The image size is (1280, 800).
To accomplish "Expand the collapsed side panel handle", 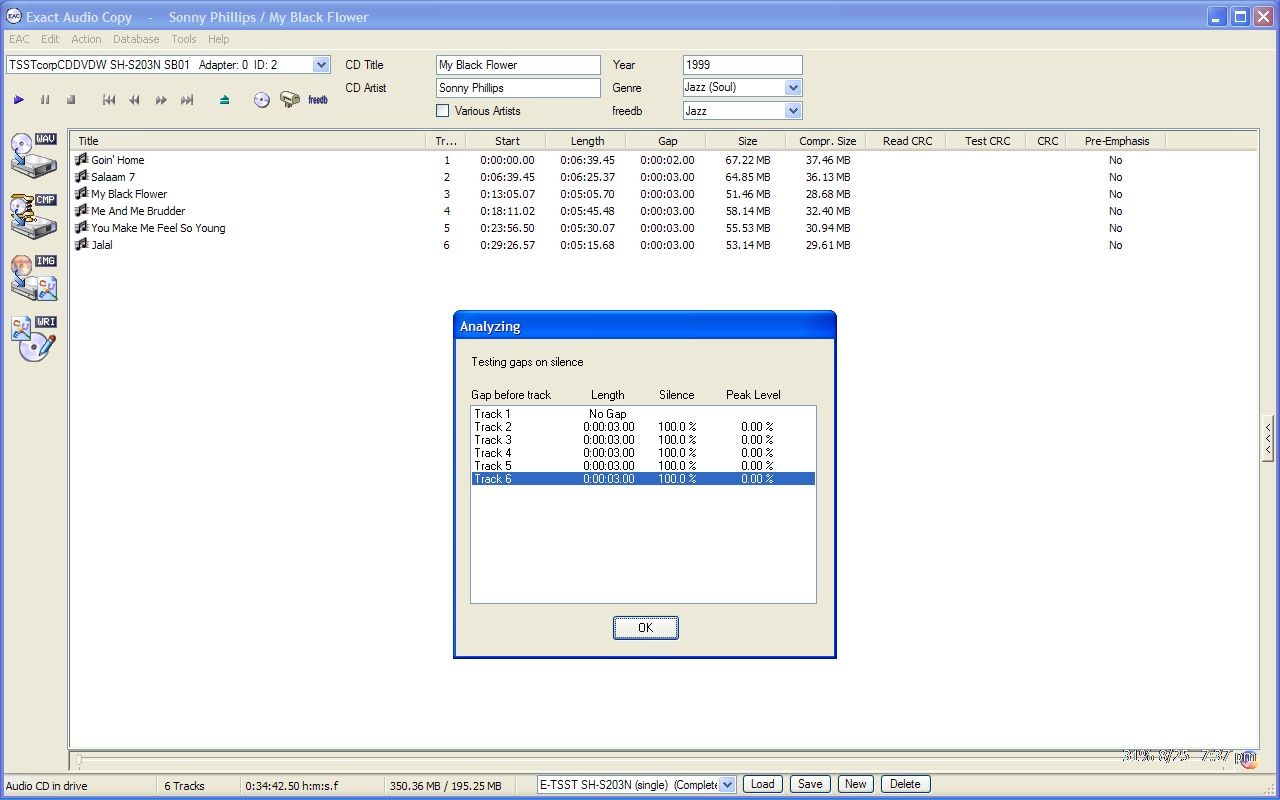I will [1268, 437].
